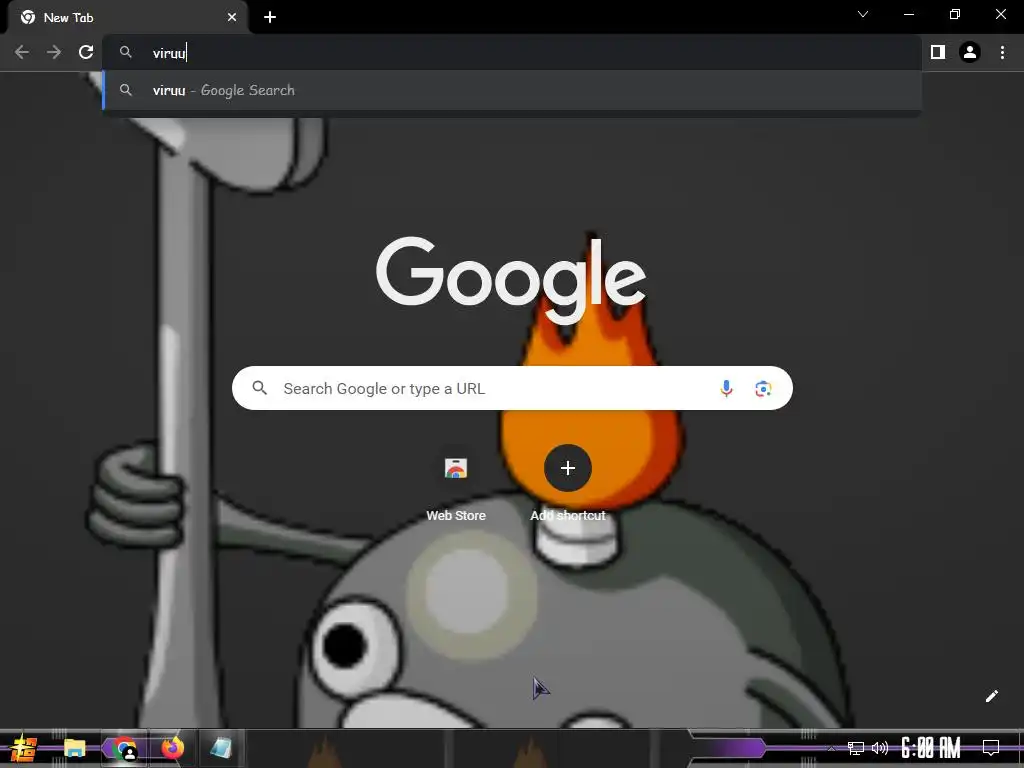Search by image with Google Lens icon
The height and width of the screenshot is (768, 1024).
coord(763,389)
